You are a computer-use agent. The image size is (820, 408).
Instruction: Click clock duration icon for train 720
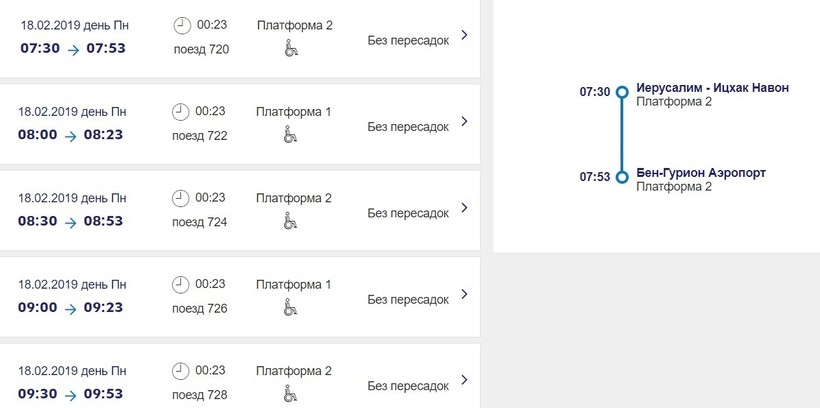point(181,27)
